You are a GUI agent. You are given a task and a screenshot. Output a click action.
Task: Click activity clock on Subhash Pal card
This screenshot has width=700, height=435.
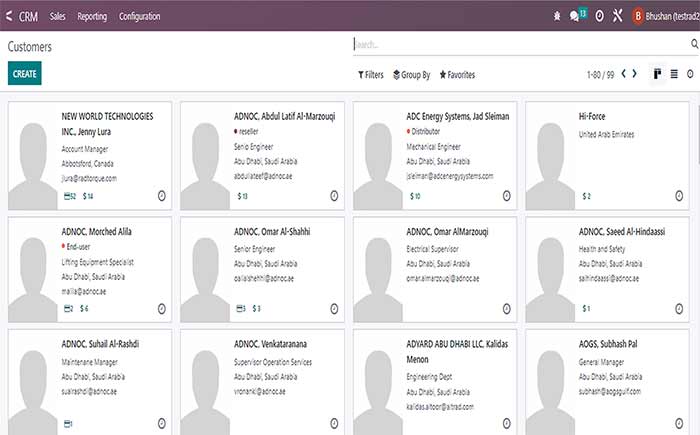pyautogui.click(x=679, y=423)
